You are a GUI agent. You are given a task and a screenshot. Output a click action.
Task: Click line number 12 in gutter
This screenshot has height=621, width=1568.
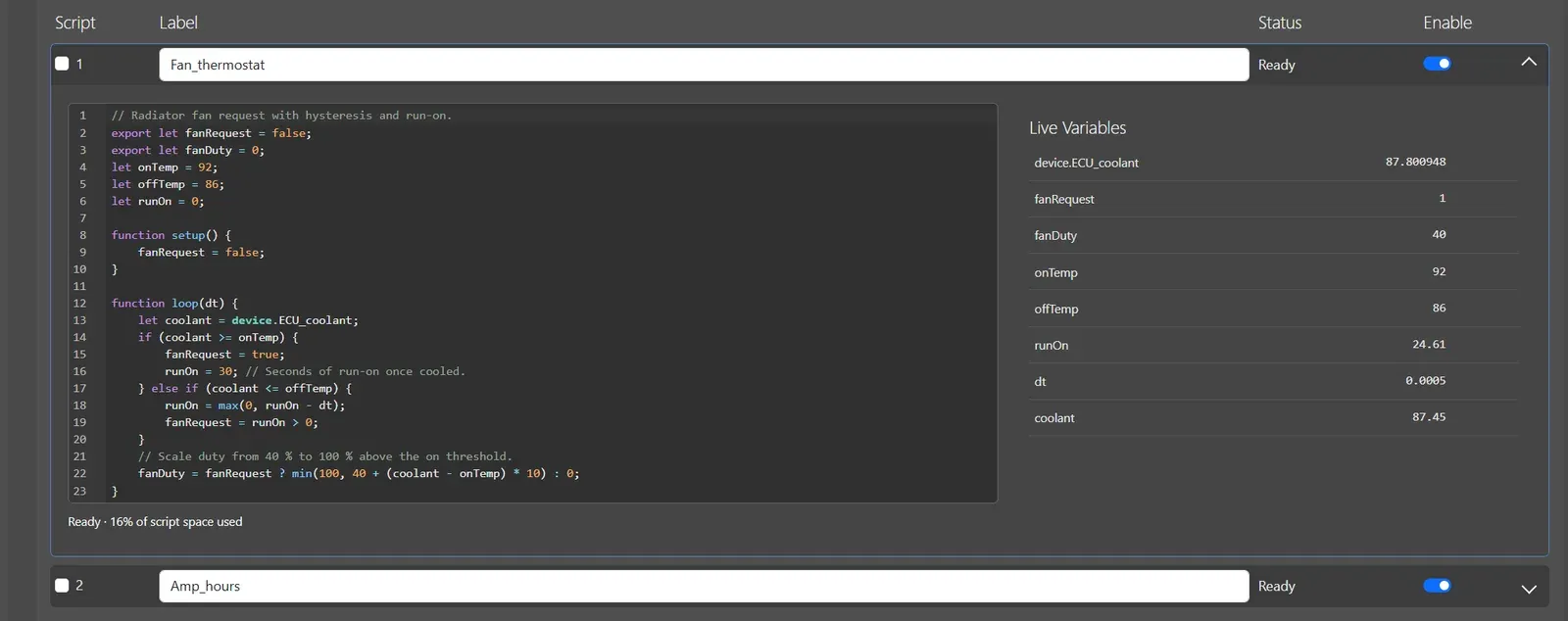point(79,304)
